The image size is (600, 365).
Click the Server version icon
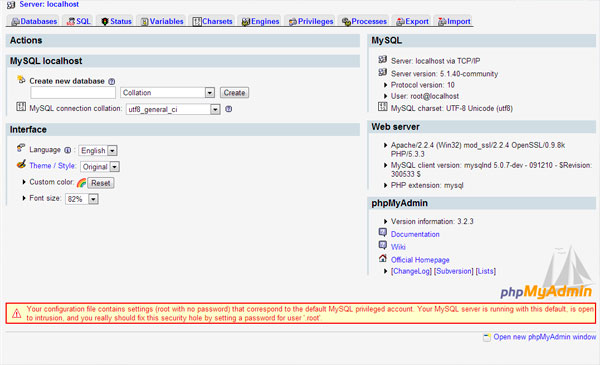tap(383, 72)
